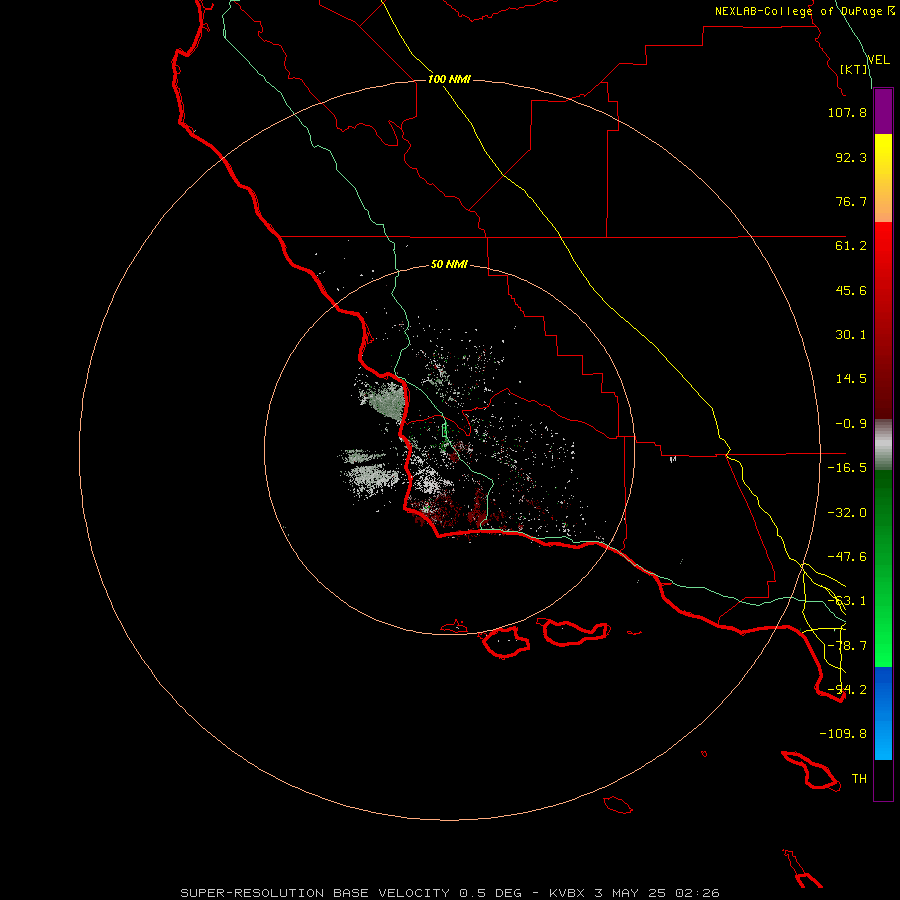Click the VEL legend title
900x900 pixels.
[878, 60]
